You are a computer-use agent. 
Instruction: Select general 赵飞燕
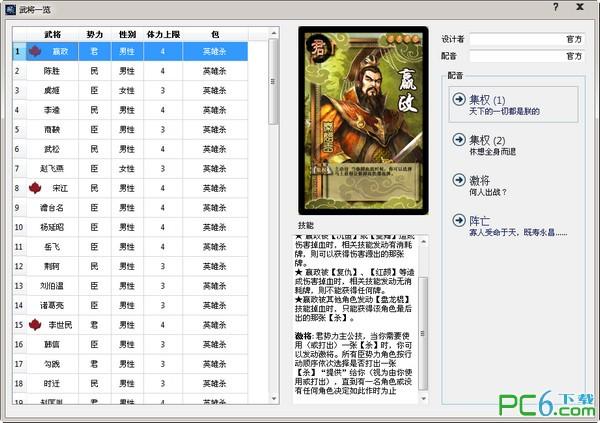coord(52,168)
